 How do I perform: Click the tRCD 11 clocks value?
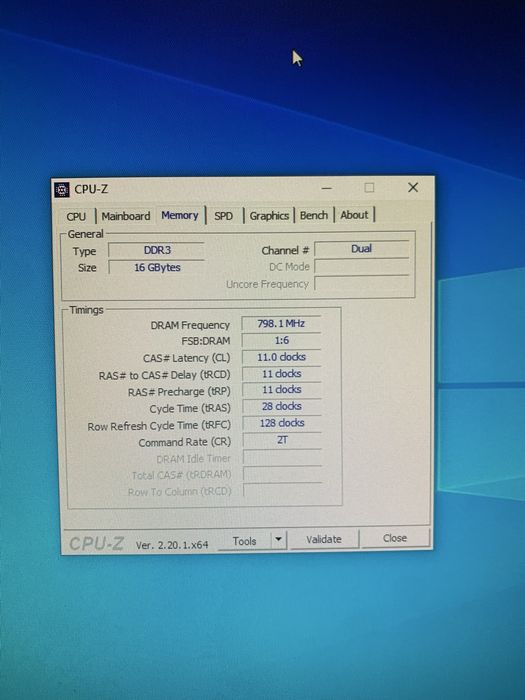[282, 374]
